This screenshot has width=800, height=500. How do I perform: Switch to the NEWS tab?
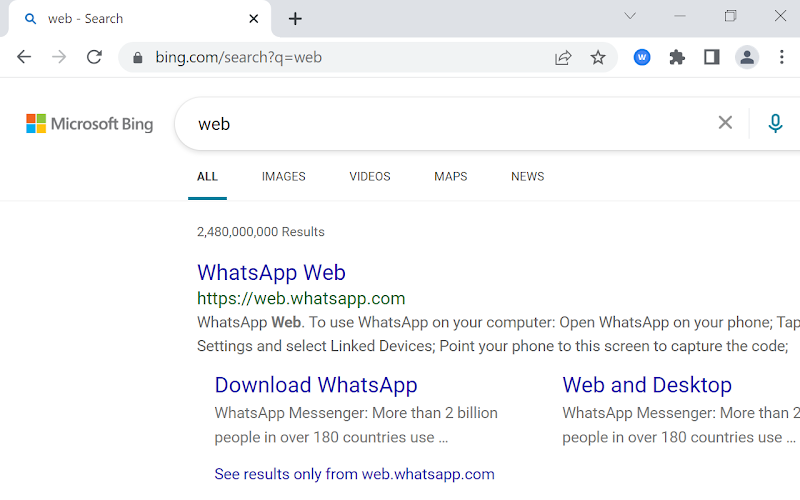[x=528, y=177]
